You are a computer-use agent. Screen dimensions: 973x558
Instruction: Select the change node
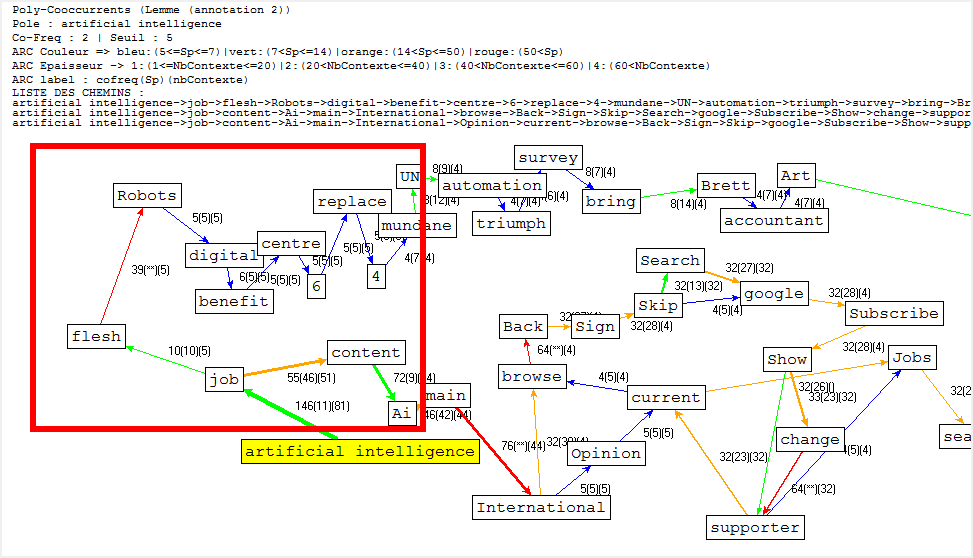pyautogui.click(x=810, y=439)
